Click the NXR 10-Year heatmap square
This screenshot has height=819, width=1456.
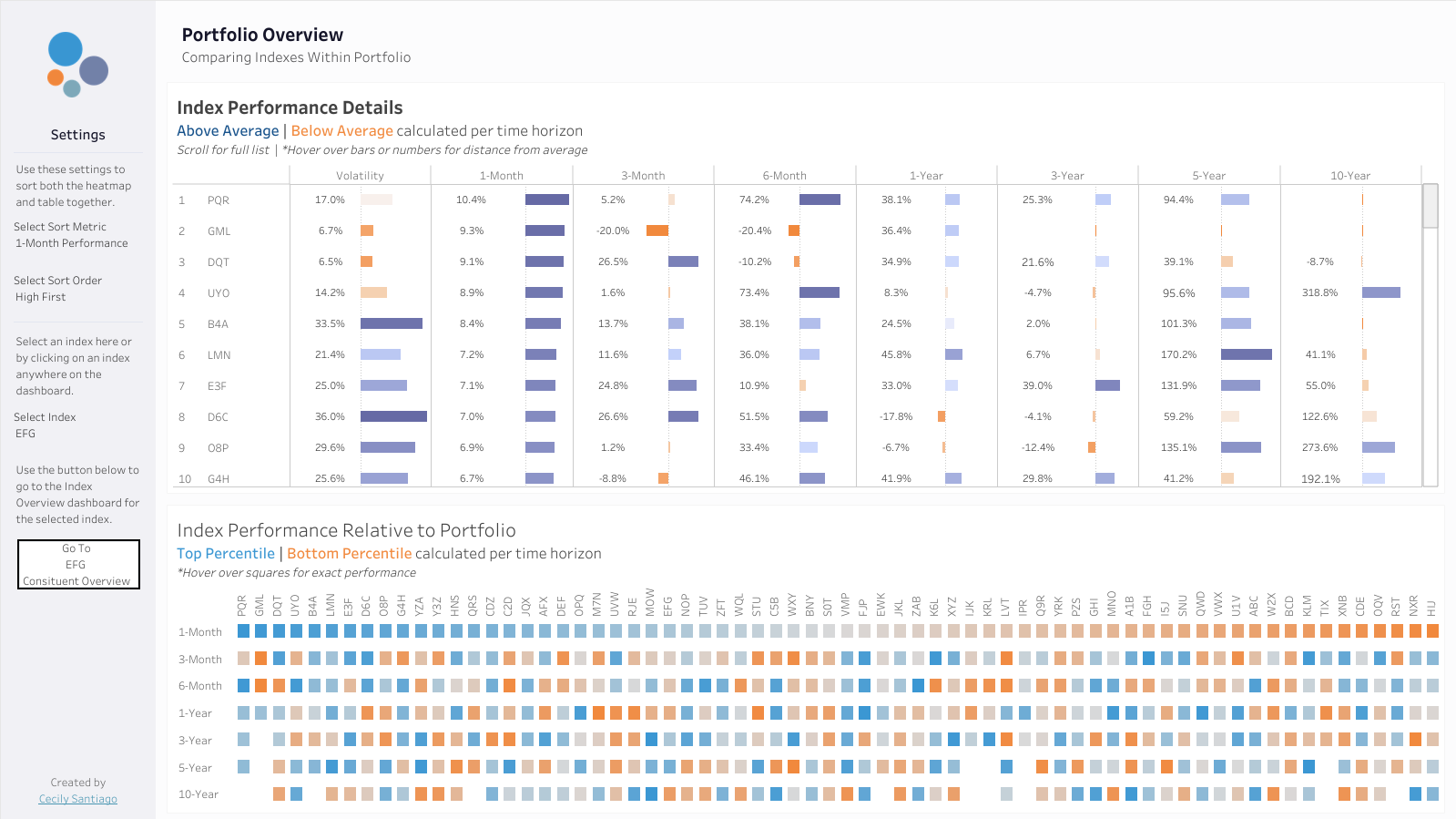point(1414,793)
